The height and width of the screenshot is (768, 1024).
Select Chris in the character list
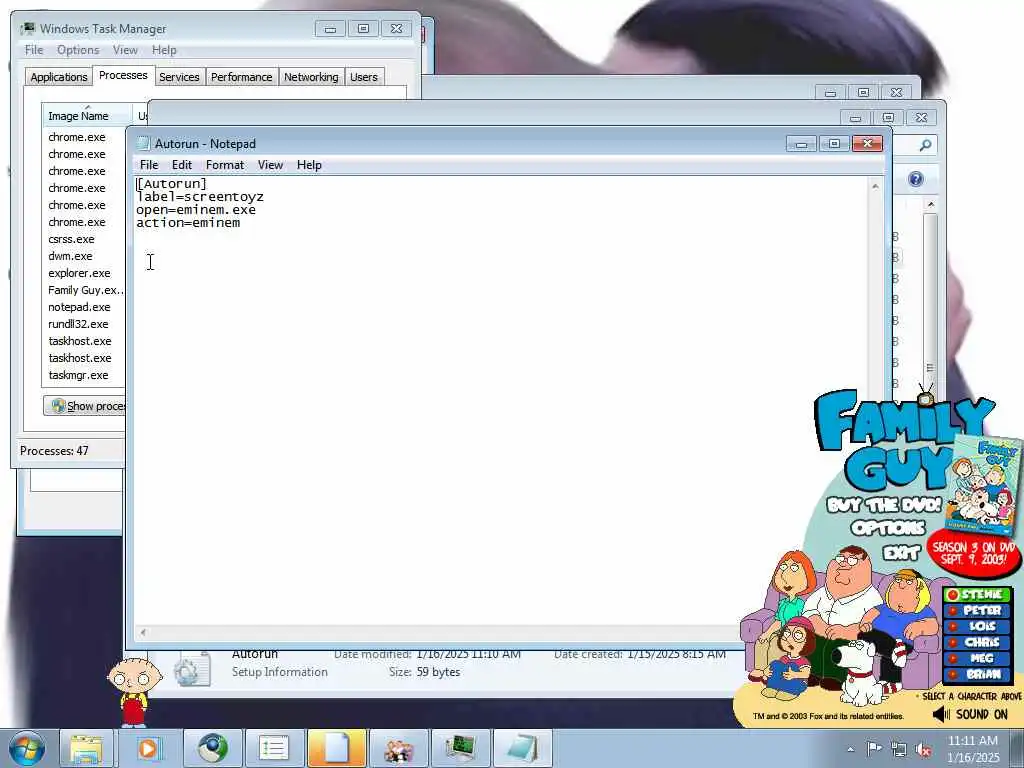pyautogui.click(x=977, y=642)
